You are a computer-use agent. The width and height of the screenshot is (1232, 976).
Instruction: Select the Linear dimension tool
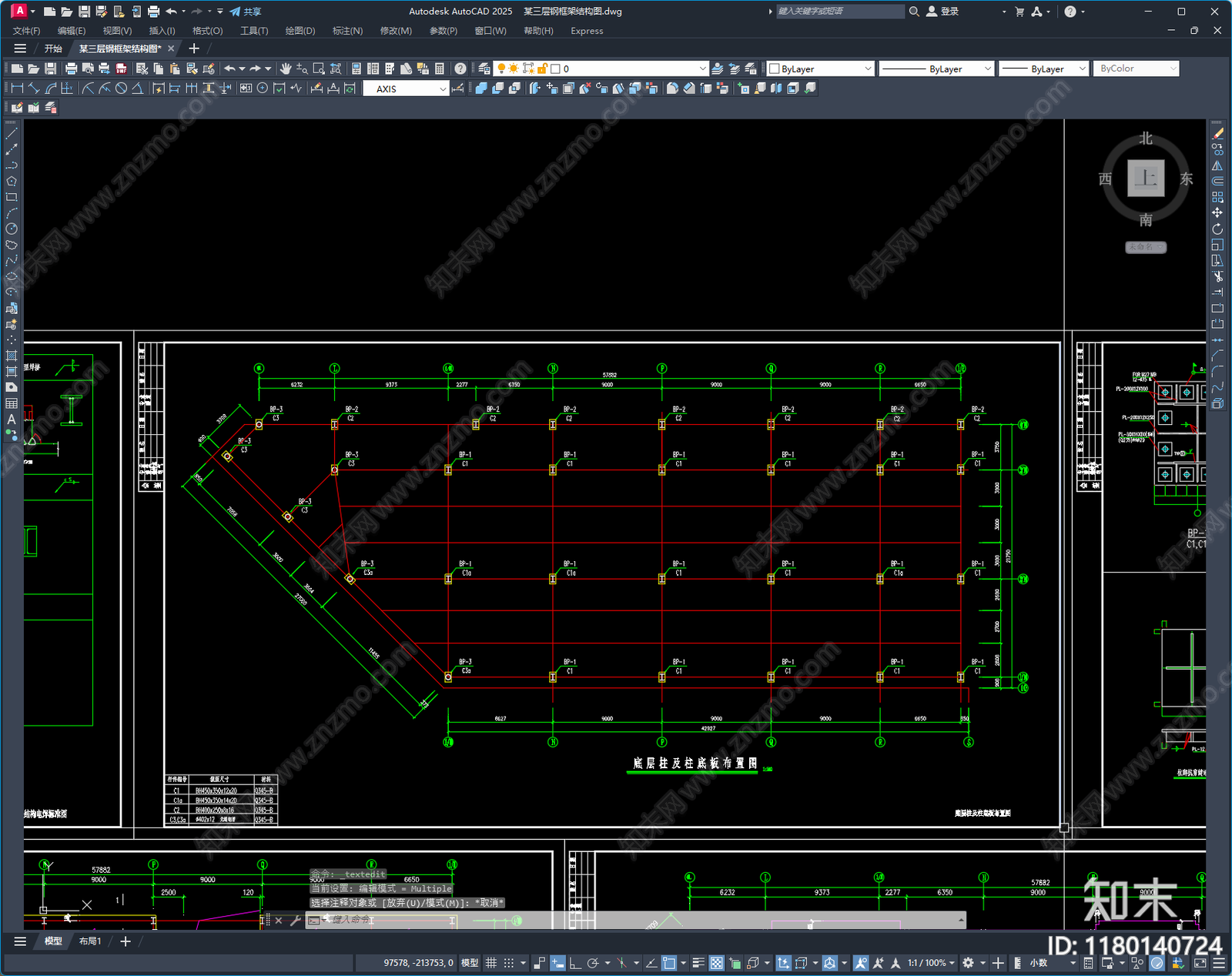click(x=17, y=89)
